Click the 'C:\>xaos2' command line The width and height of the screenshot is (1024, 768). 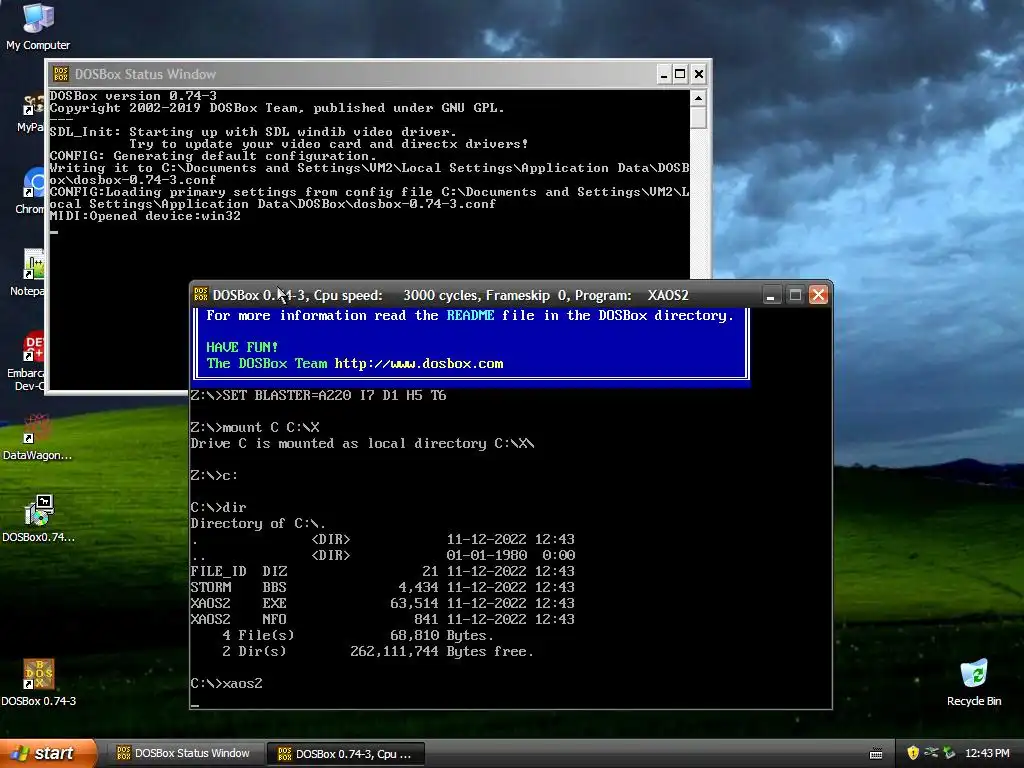tap(227, 683)
